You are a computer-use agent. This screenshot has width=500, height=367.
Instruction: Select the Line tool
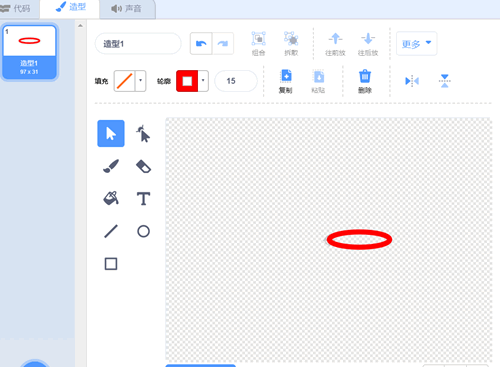point(111,231)
